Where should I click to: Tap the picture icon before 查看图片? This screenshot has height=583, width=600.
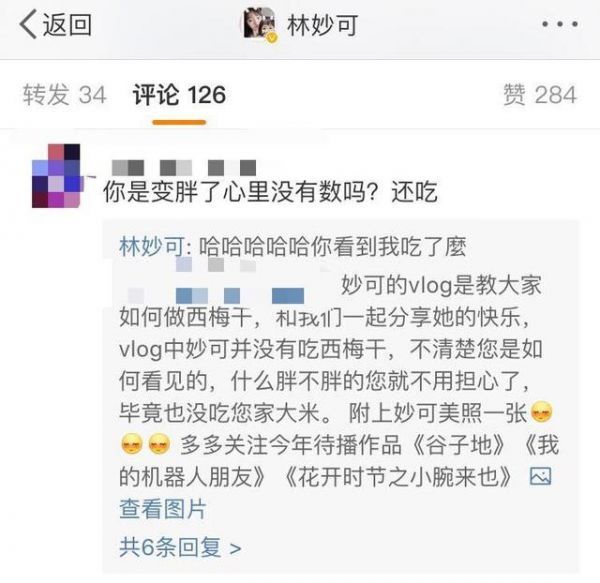pyautogui.click(x=540, y=476)
